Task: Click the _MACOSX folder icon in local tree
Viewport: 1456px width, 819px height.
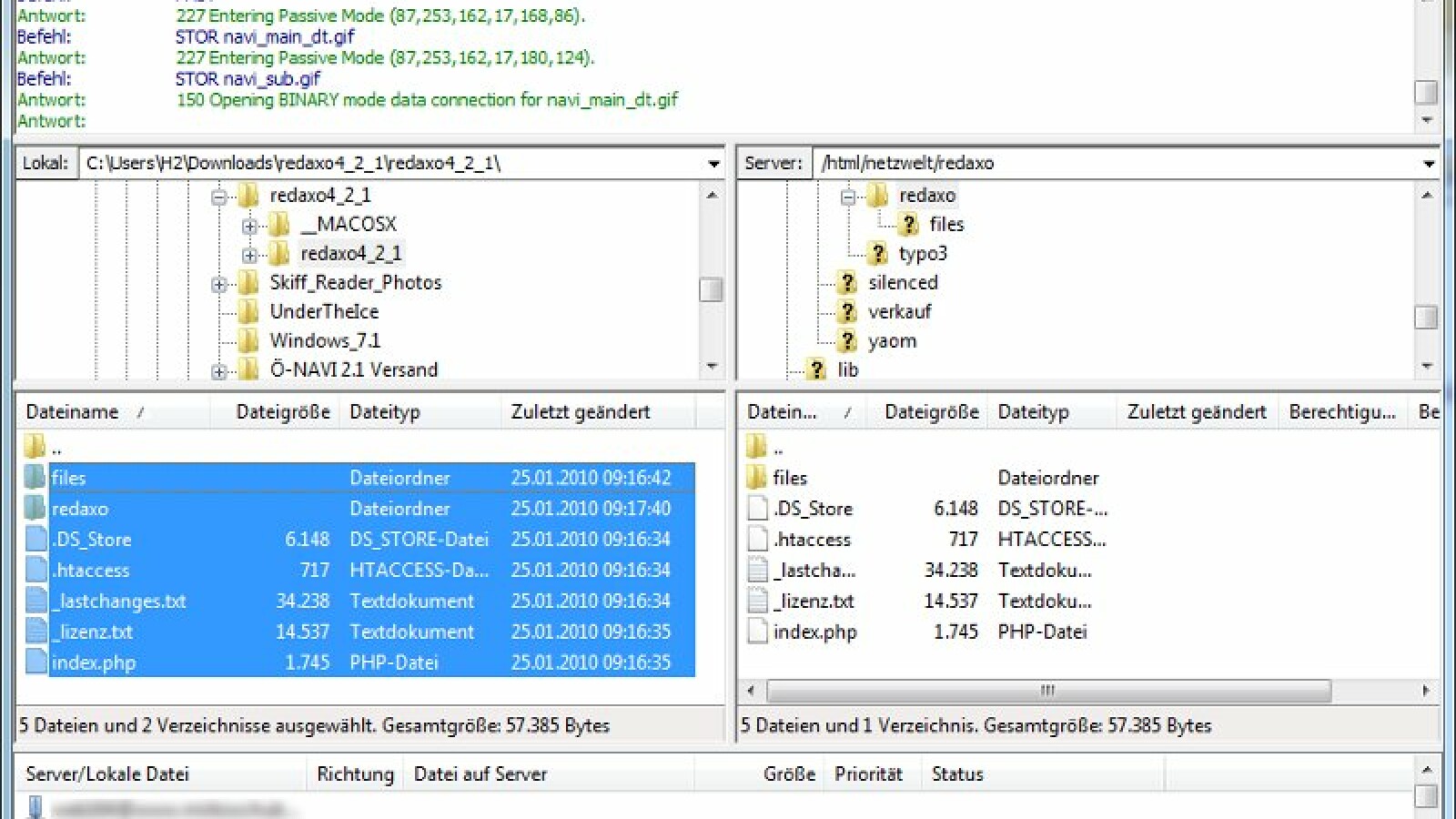Action: tap(278, 224)
